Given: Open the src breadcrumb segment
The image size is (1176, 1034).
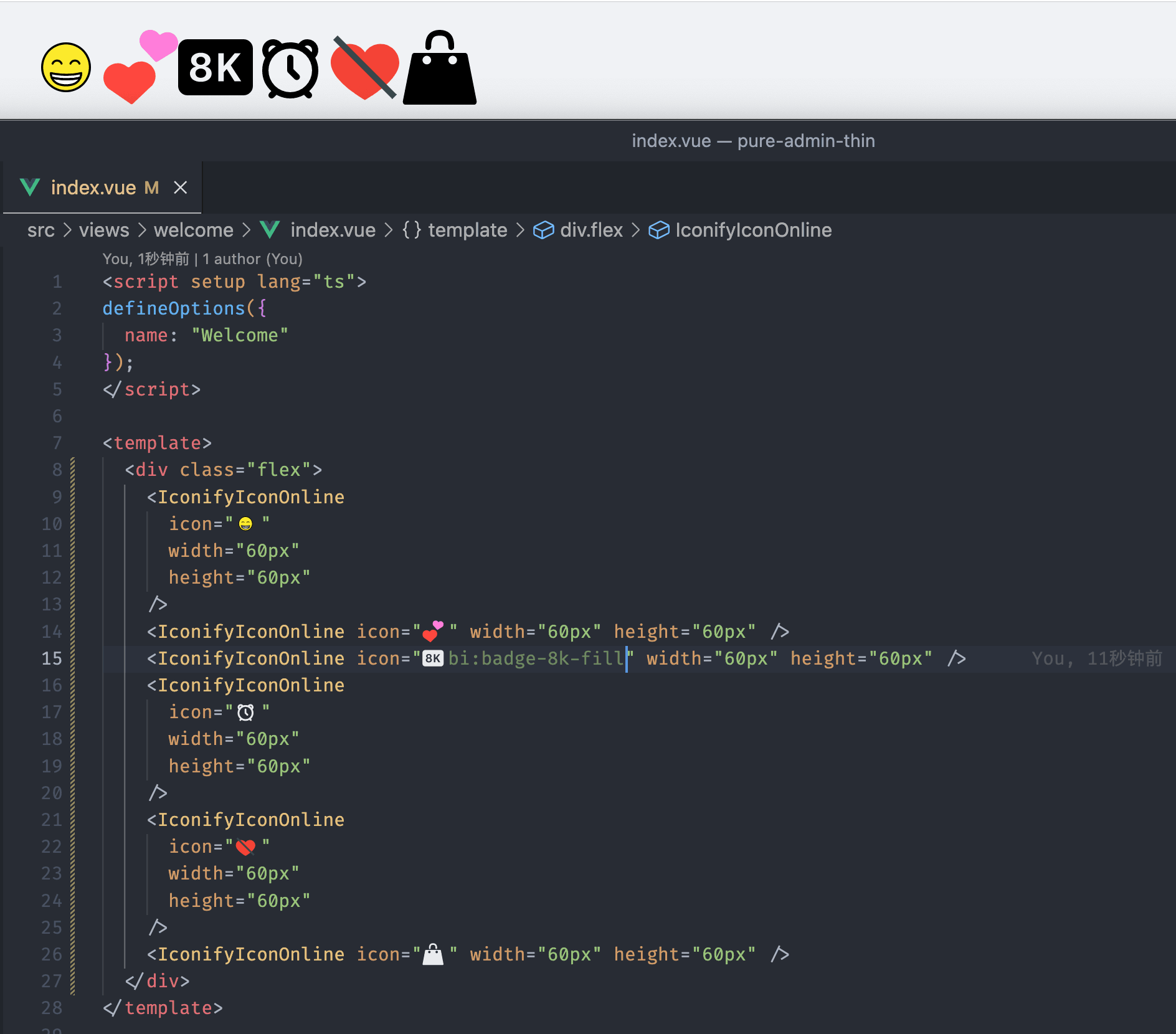Looking at the screenshot, I should click(x=41, y=230).
